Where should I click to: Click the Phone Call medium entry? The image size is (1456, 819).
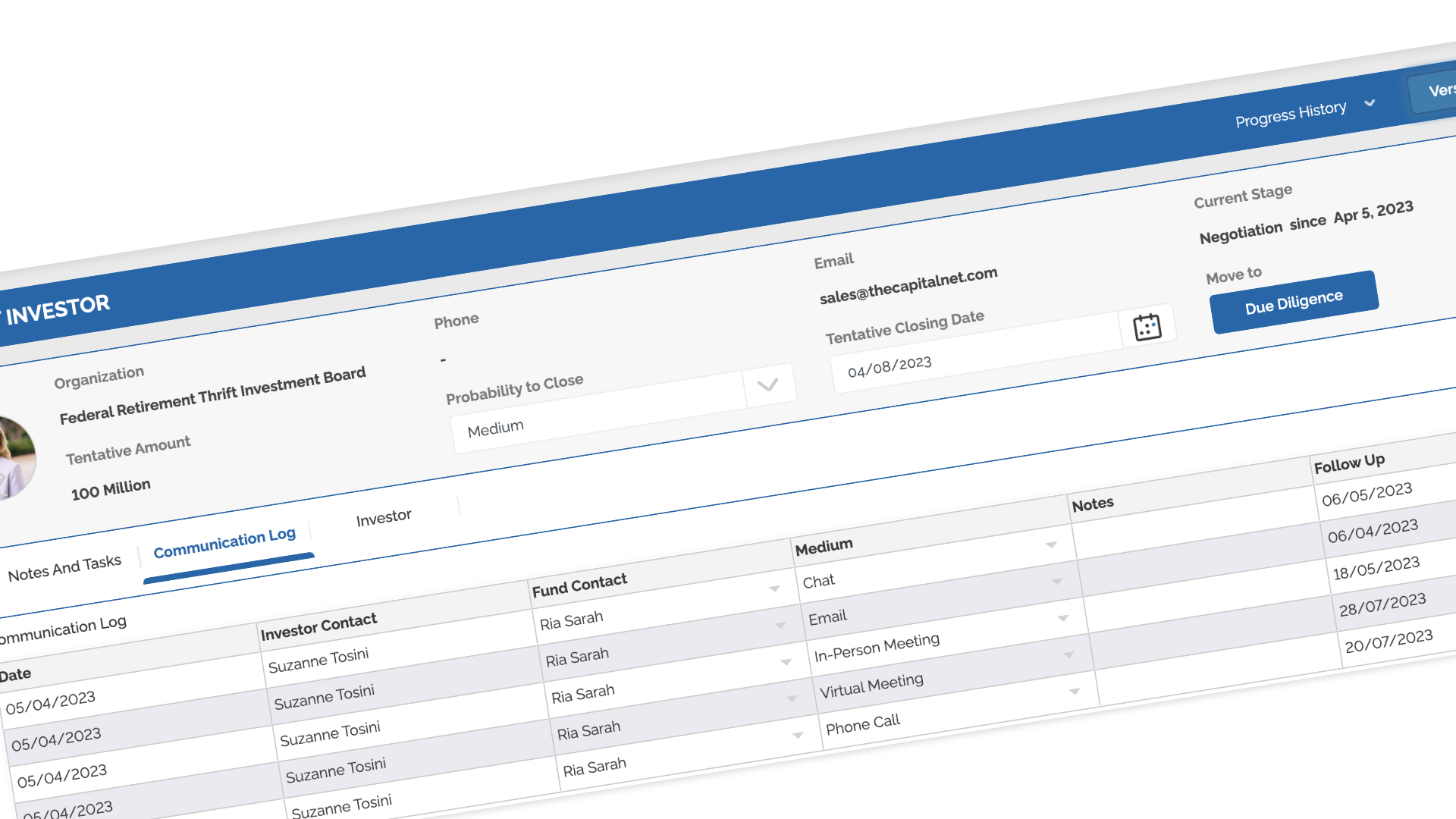(x=863, y=724)
